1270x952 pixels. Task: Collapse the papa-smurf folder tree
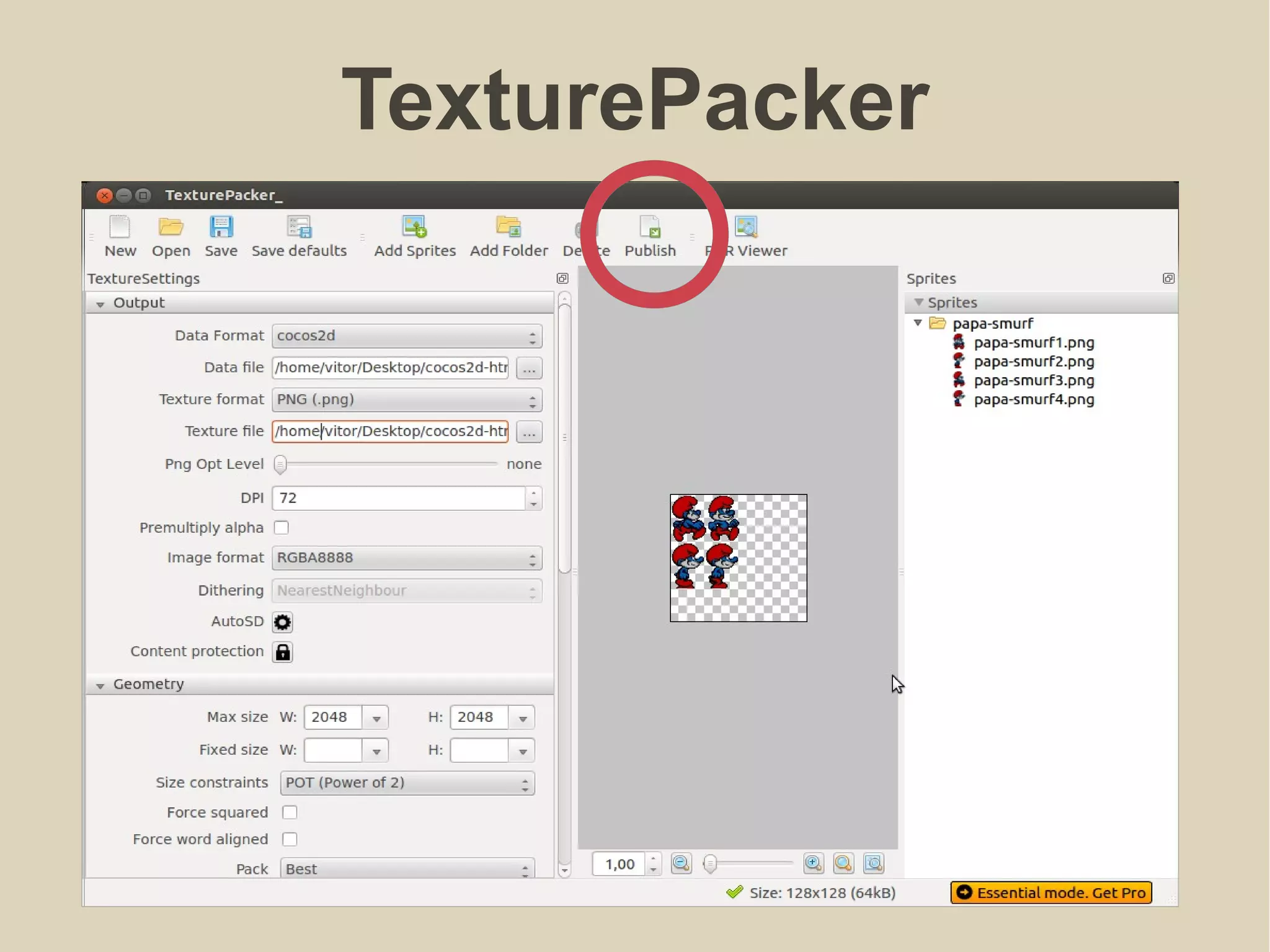tap(918, 323)
